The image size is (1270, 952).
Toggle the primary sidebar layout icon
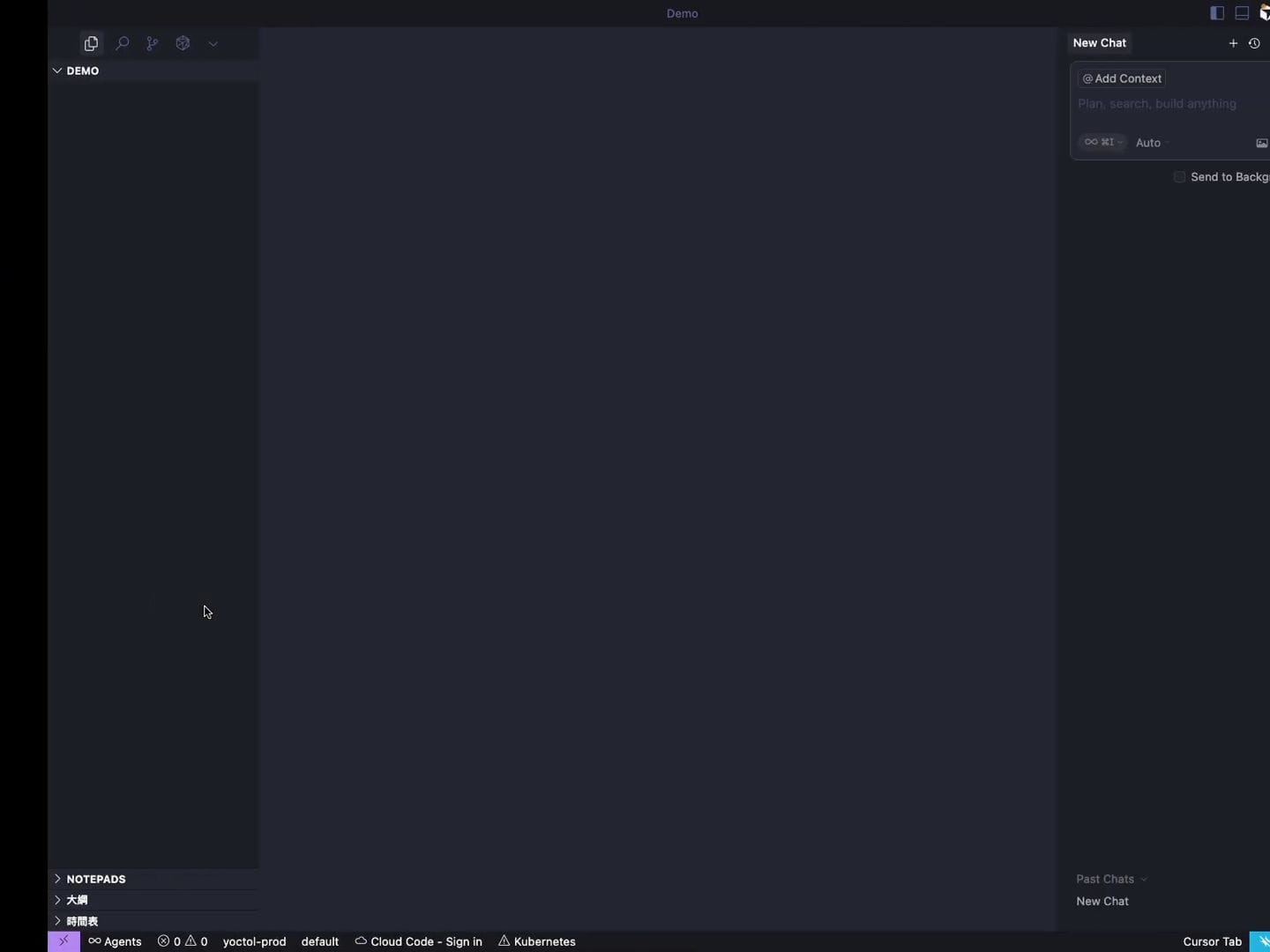coord(1217,13)
